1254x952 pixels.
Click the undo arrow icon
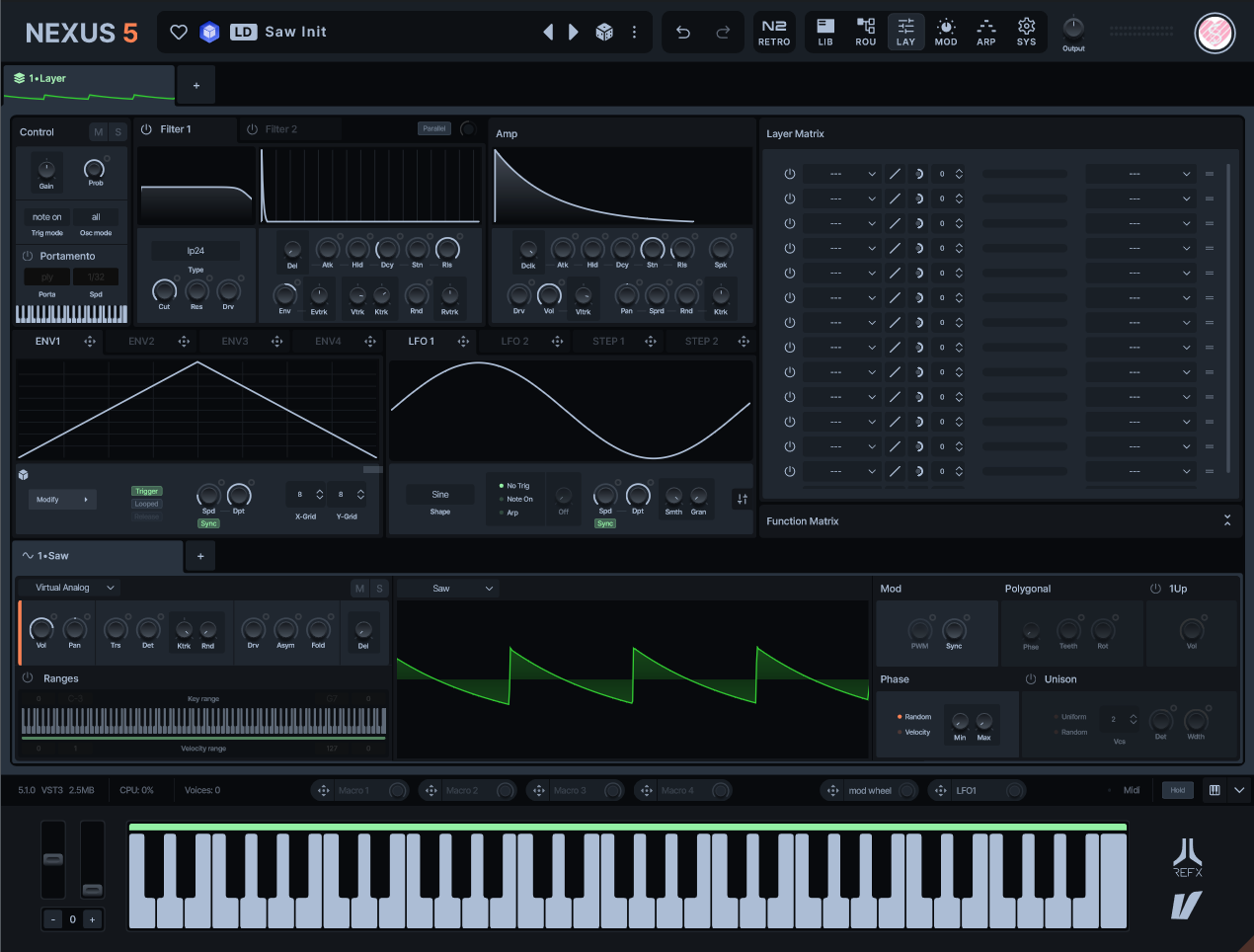point(682,32)
